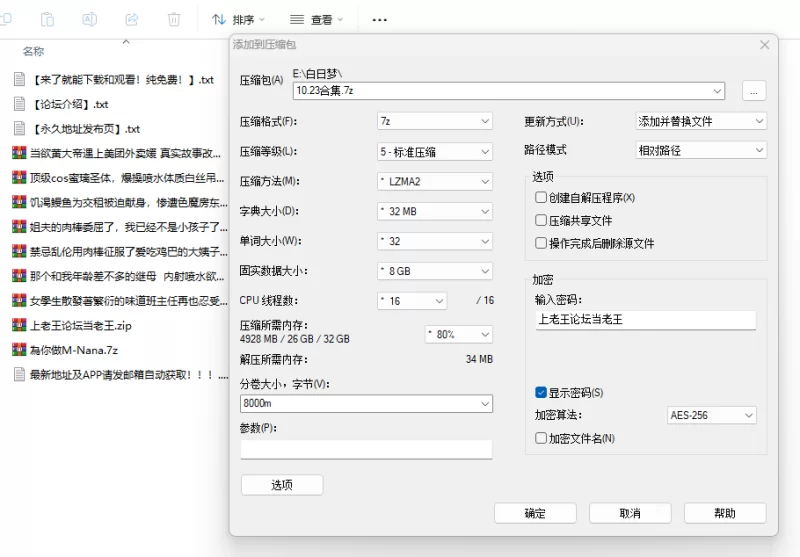Click inside the 输入密码 password field
This screenshot has height=557, width=800.
coord(645,320)
